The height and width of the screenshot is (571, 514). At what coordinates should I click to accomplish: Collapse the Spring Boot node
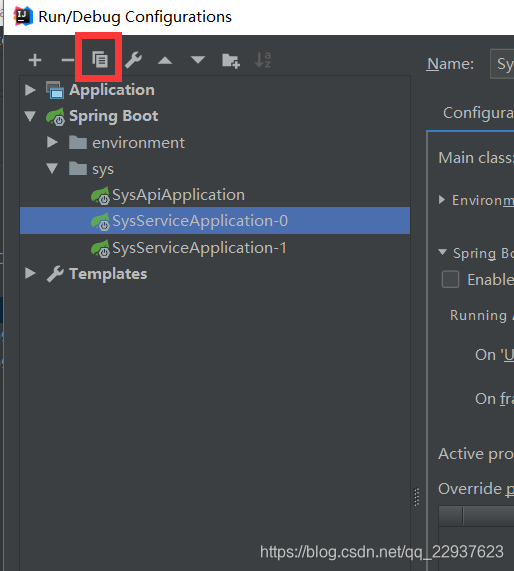[x=30, y=117]
